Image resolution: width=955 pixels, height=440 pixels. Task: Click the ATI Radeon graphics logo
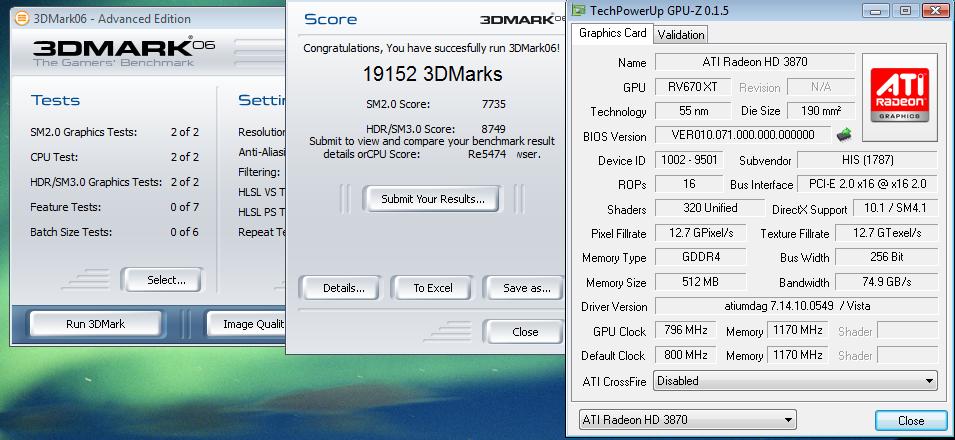click(x=900, y=96)
